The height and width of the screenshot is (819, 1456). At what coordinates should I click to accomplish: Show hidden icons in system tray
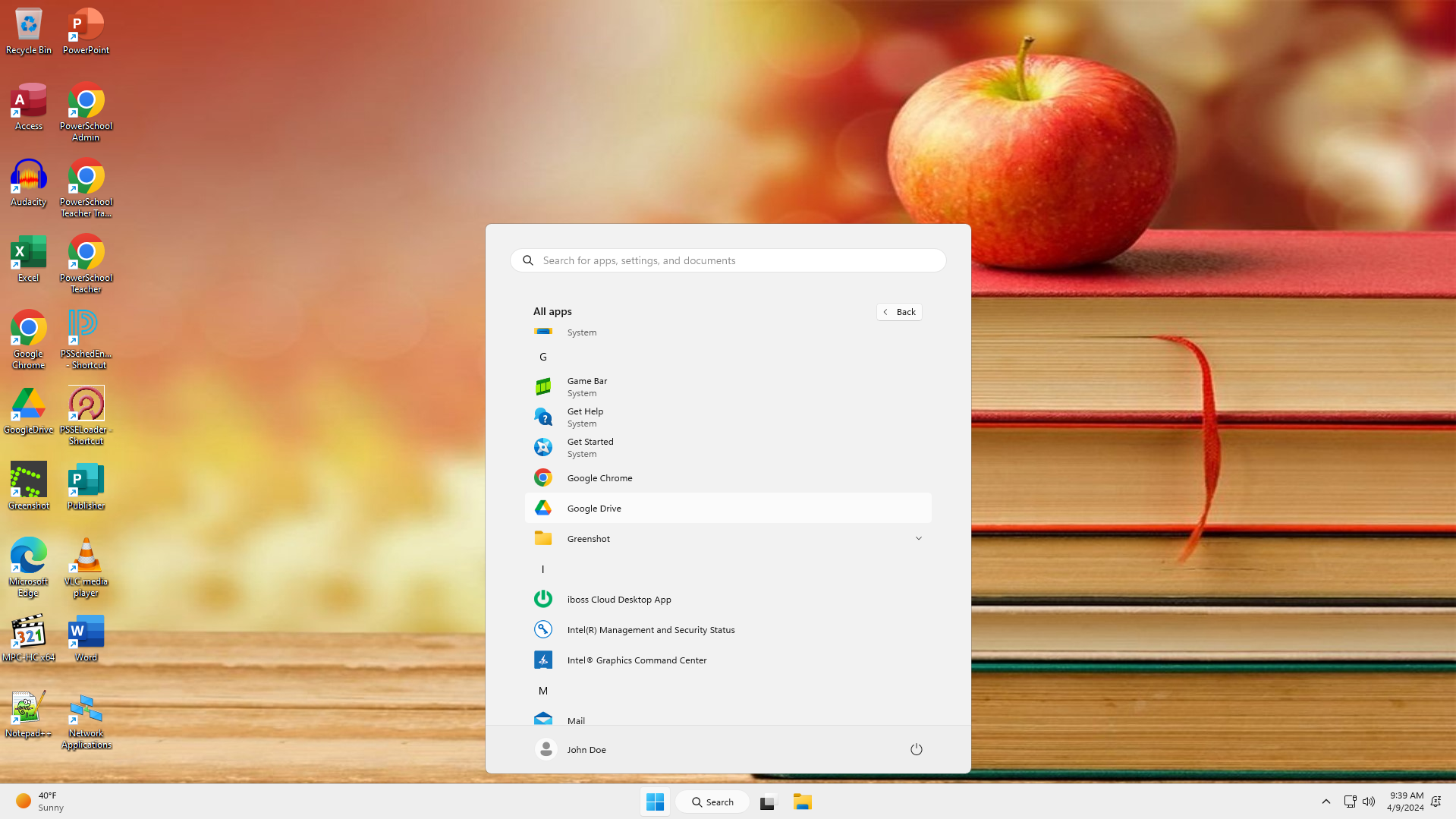pyautogui.click(x=1326, y=802)
